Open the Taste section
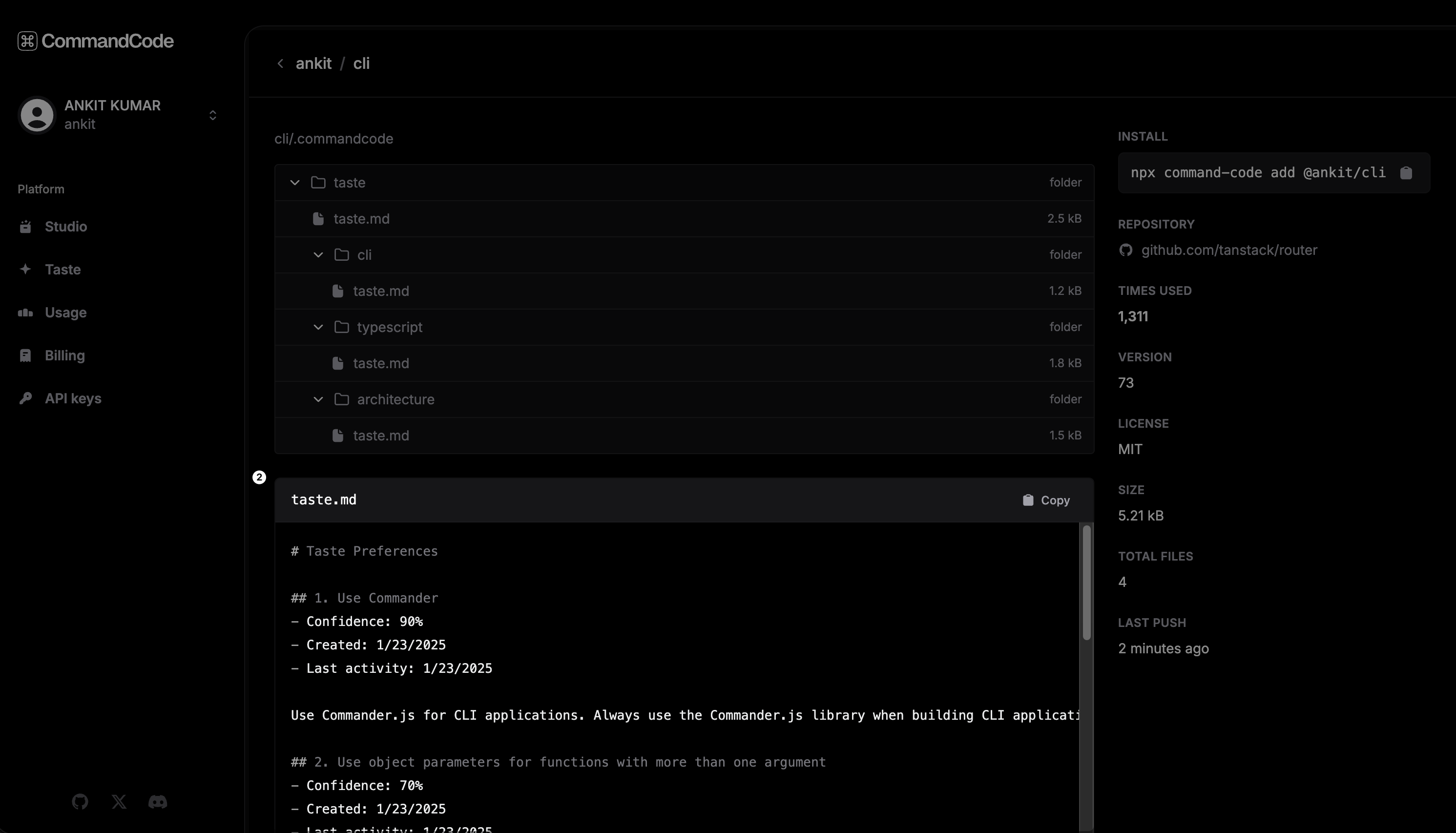 click(x=62, y=270)
